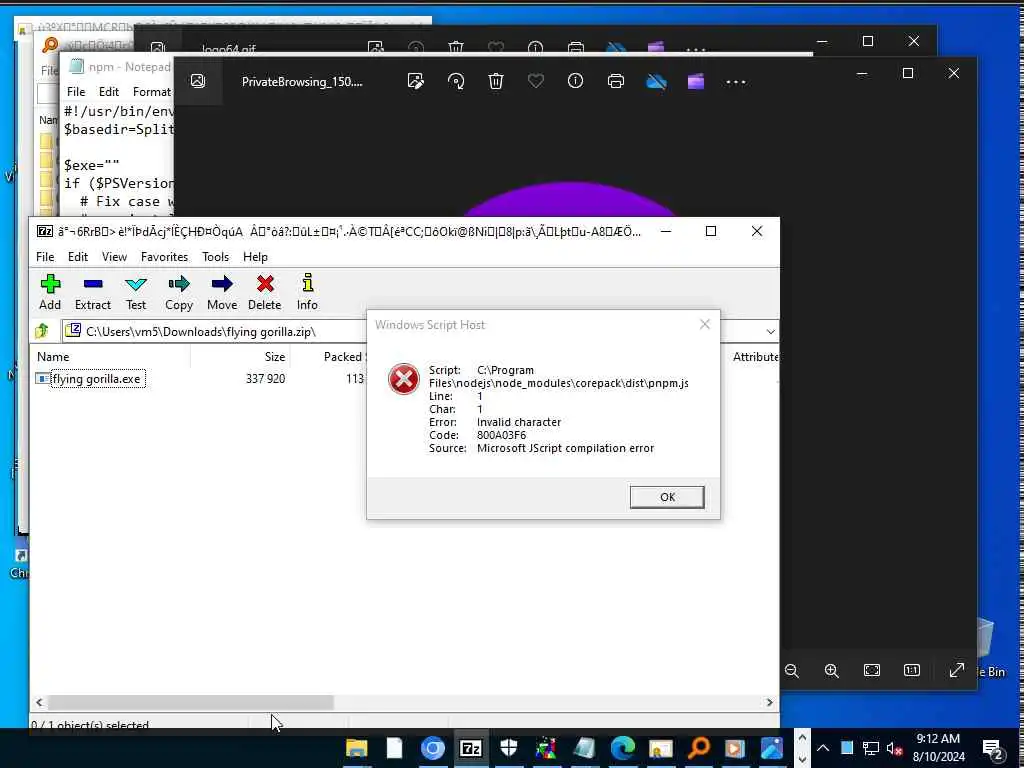
Task: Click the gallery icon in PrivateBrowsing Photos window
Action: tap(197, 80)
